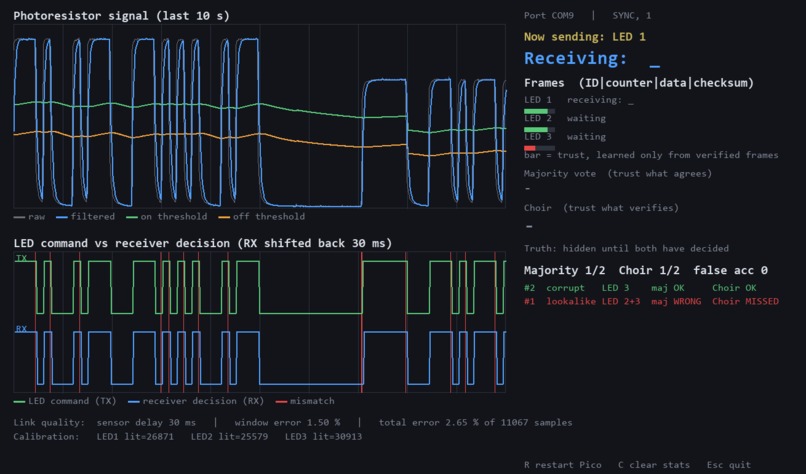Click the 'Majority 1/2' score
Image resolution: width=806 pixels, height=474 pixels.
pos(564,270)
